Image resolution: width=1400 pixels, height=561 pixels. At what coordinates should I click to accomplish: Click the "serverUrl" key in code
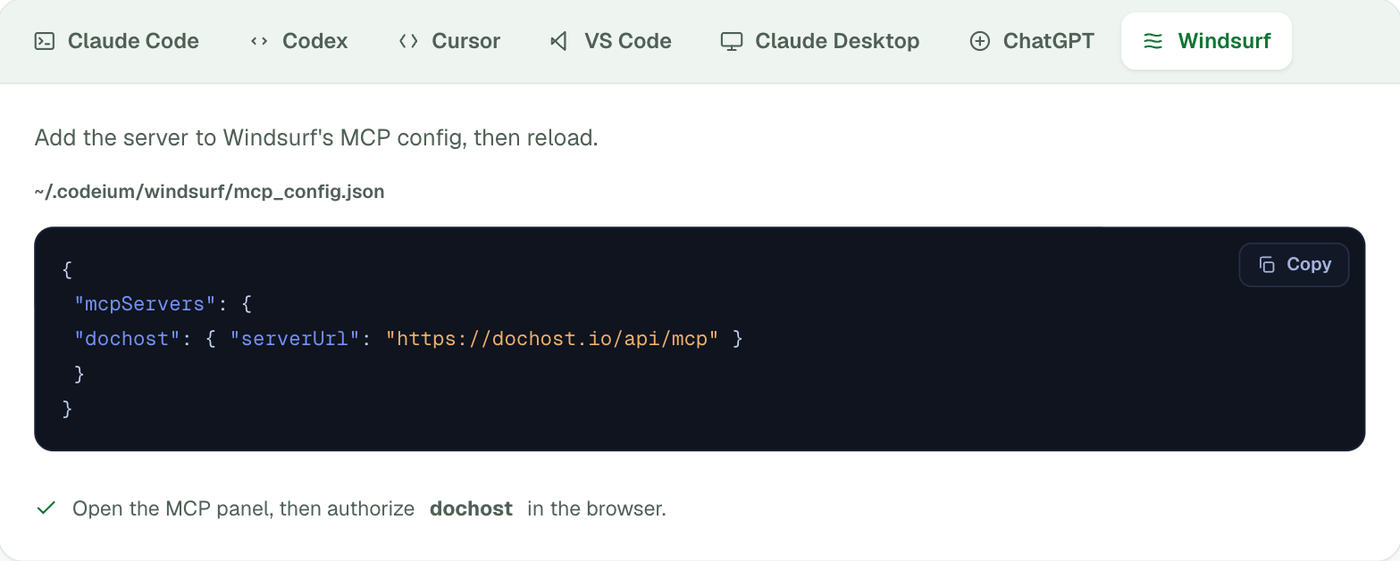coord(295,339)
